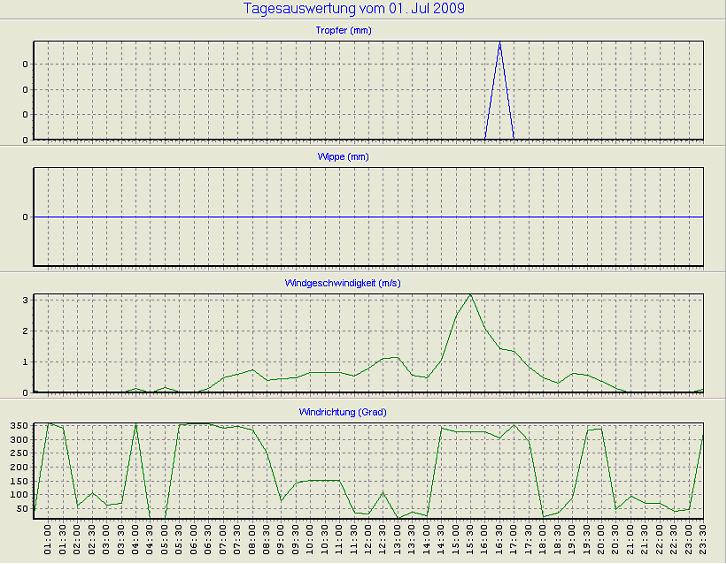Click the 3 tick on wind speed axis

[24, 299]
